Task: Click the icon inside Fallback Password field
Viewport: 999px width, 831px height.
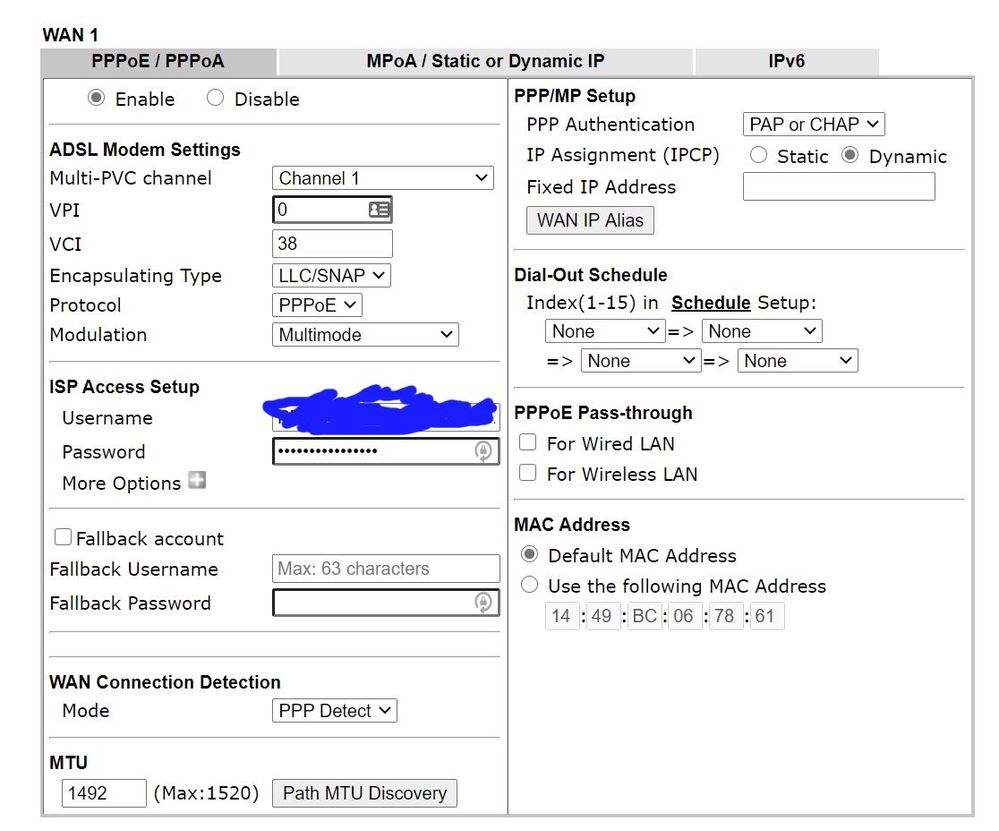Action: coord(483,603)
